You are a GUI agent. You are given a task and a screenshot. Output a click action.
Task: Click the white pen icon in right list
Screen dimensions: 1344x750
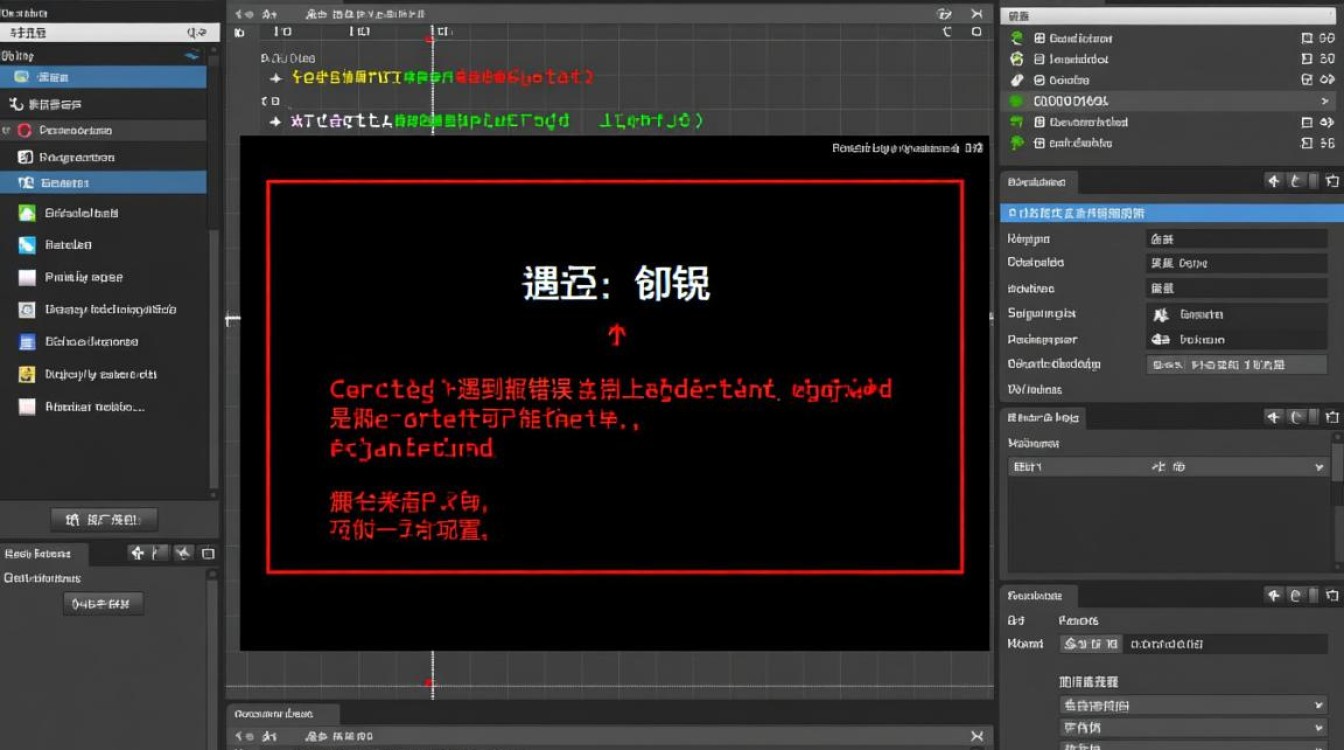[1017, 80]
